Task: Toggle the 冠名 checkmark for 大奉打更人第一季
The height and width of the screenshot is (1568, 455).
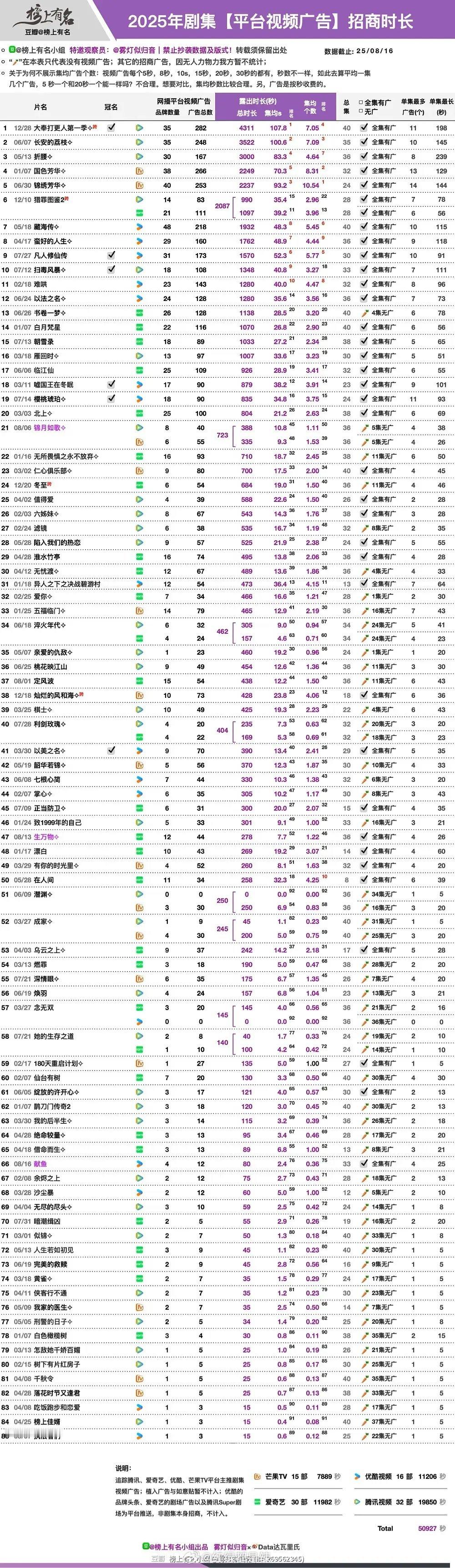Action: (111, 127)
